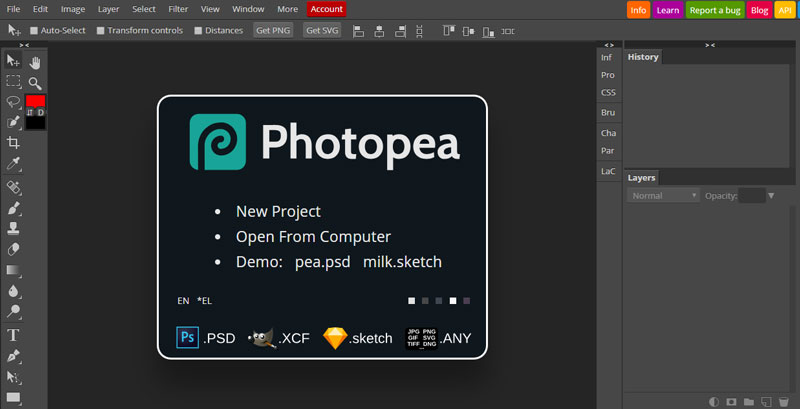Select the Path Select arrow tool
The width and height of the screenshot is (800, 409).
coord(13,377)
